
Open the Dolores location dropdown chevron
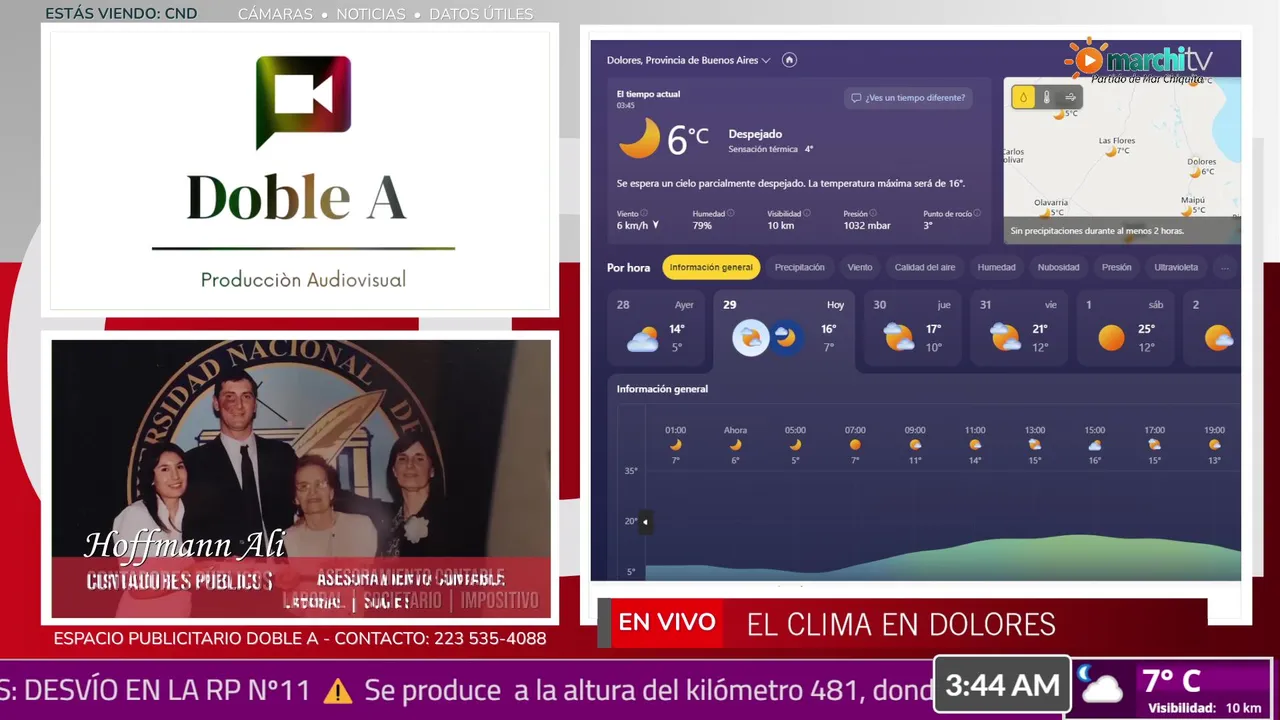point(766,60)
